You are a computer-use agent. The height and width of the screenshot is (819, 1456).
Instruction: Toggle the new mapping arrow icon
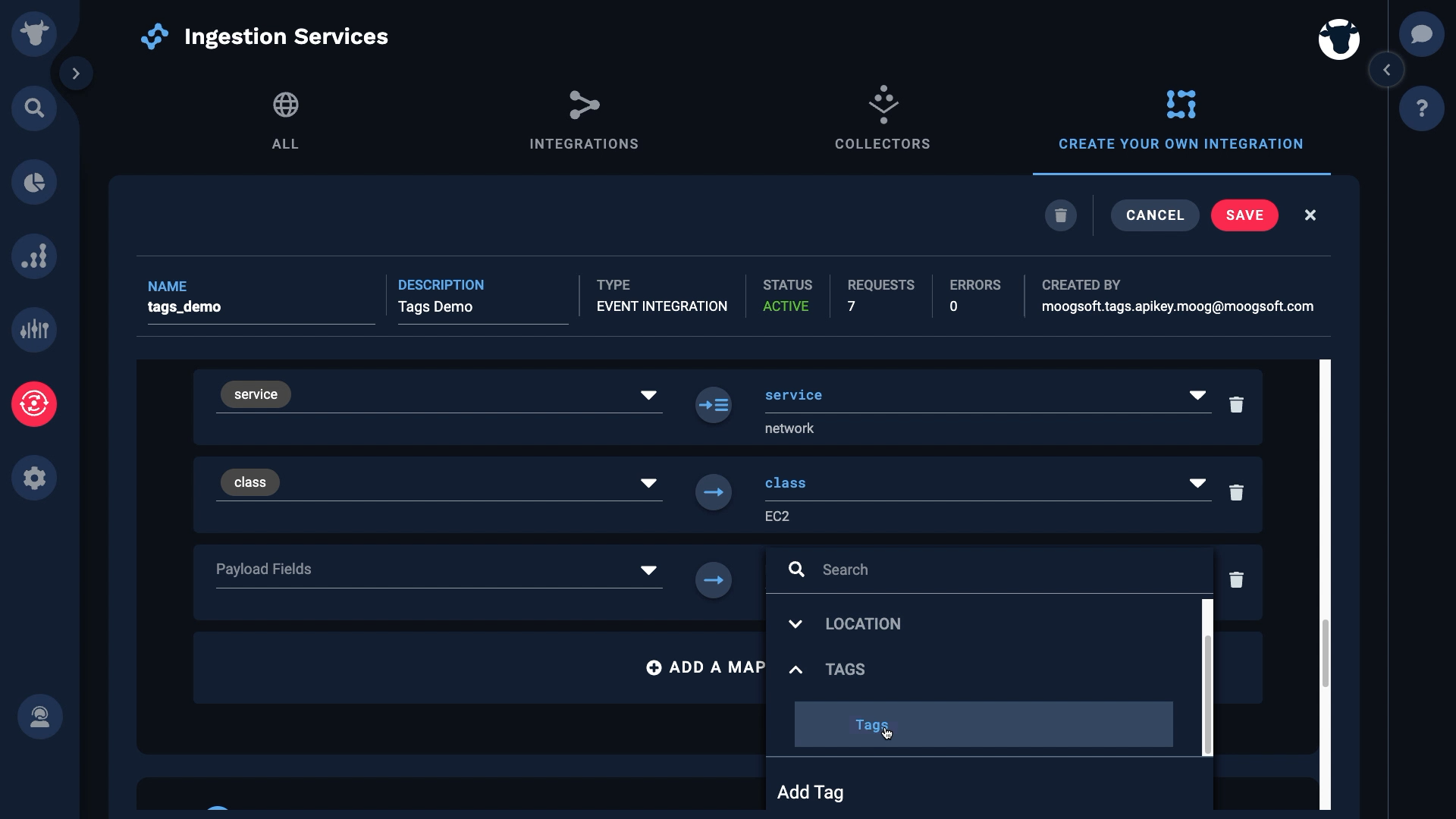pyautogui.click(x=714, y=580)
